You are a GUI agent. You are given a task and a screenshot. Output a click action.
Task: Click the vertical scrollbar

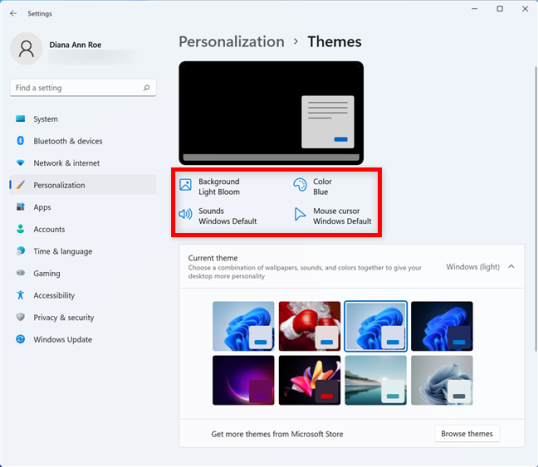[536, 209]
